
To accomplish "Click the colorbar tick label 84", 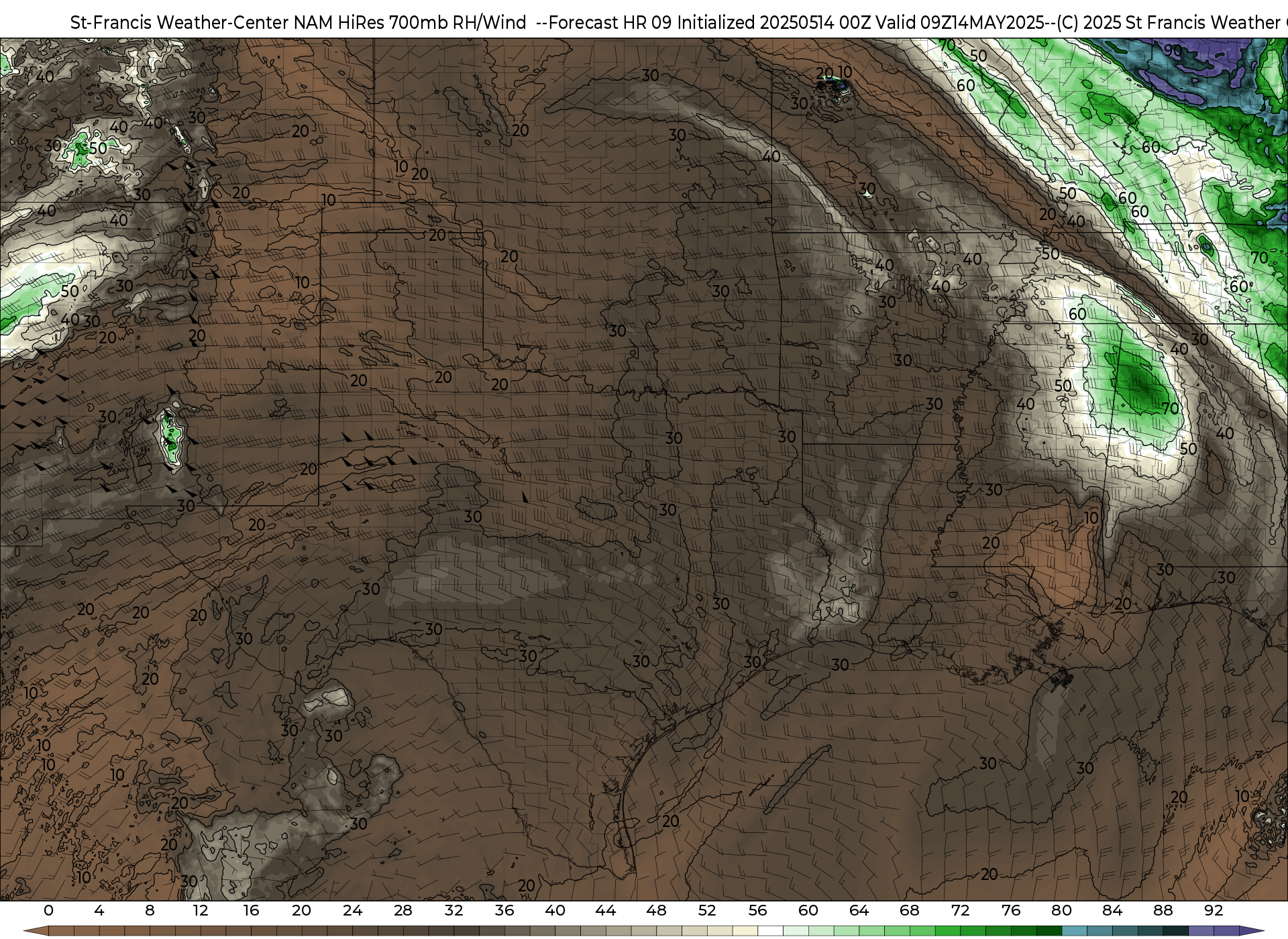I will click(x=1112, y=911).
